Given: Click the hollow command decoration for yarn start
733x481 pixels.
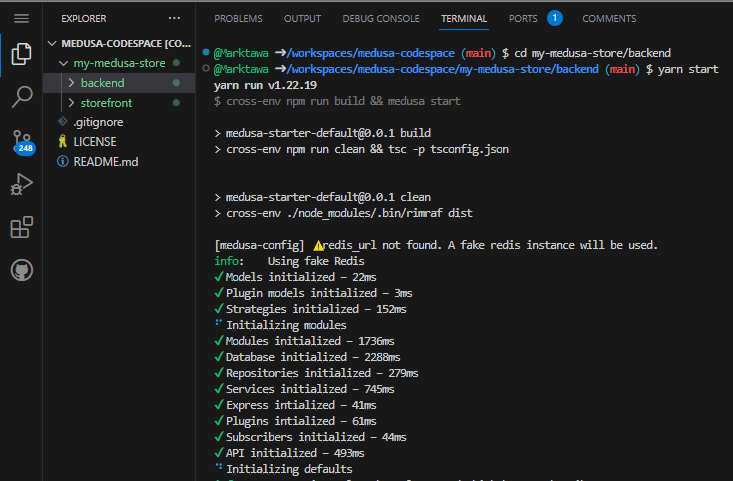Looking at the screenshot, I should 206,68.
